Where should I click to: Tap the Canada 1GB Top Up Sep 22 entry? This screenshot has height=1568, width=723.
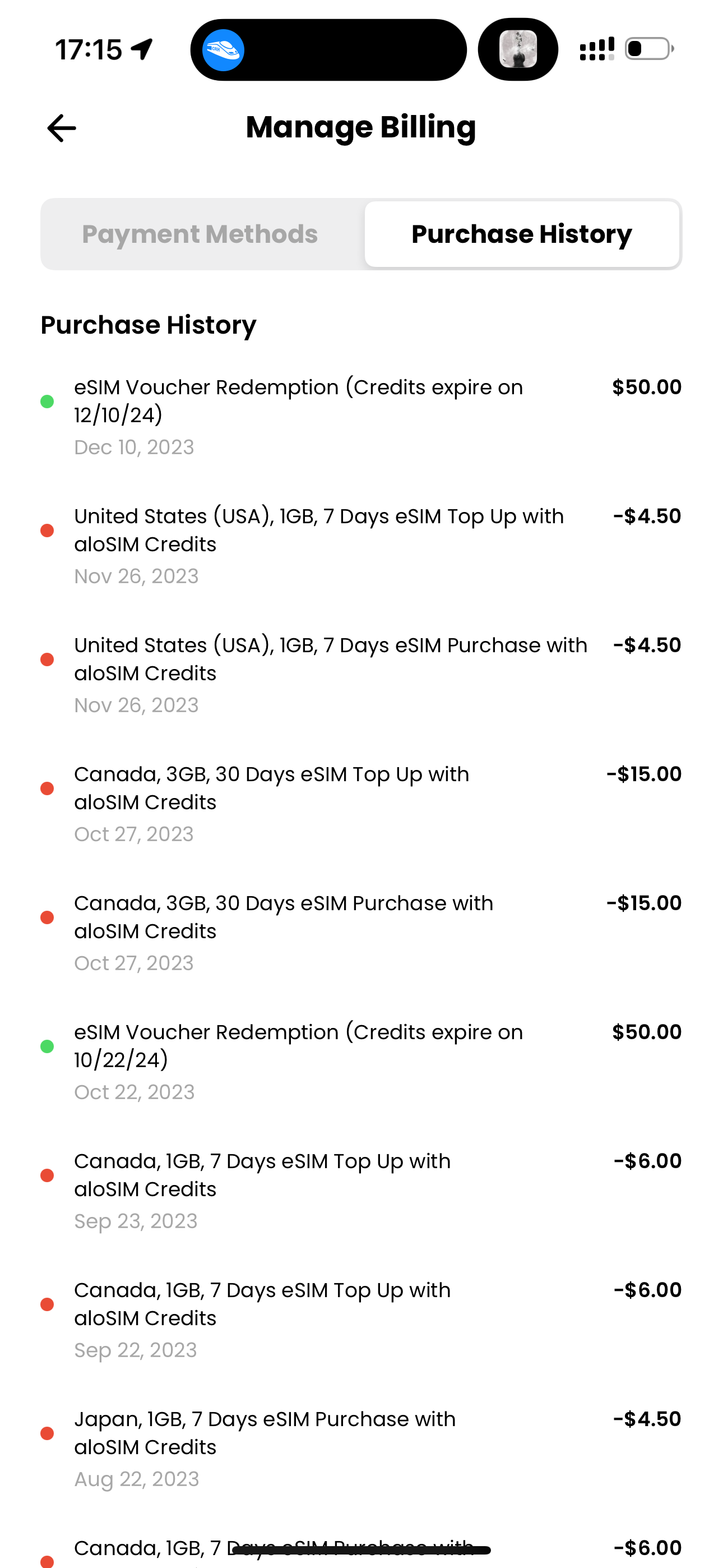tap(262, 1304)
